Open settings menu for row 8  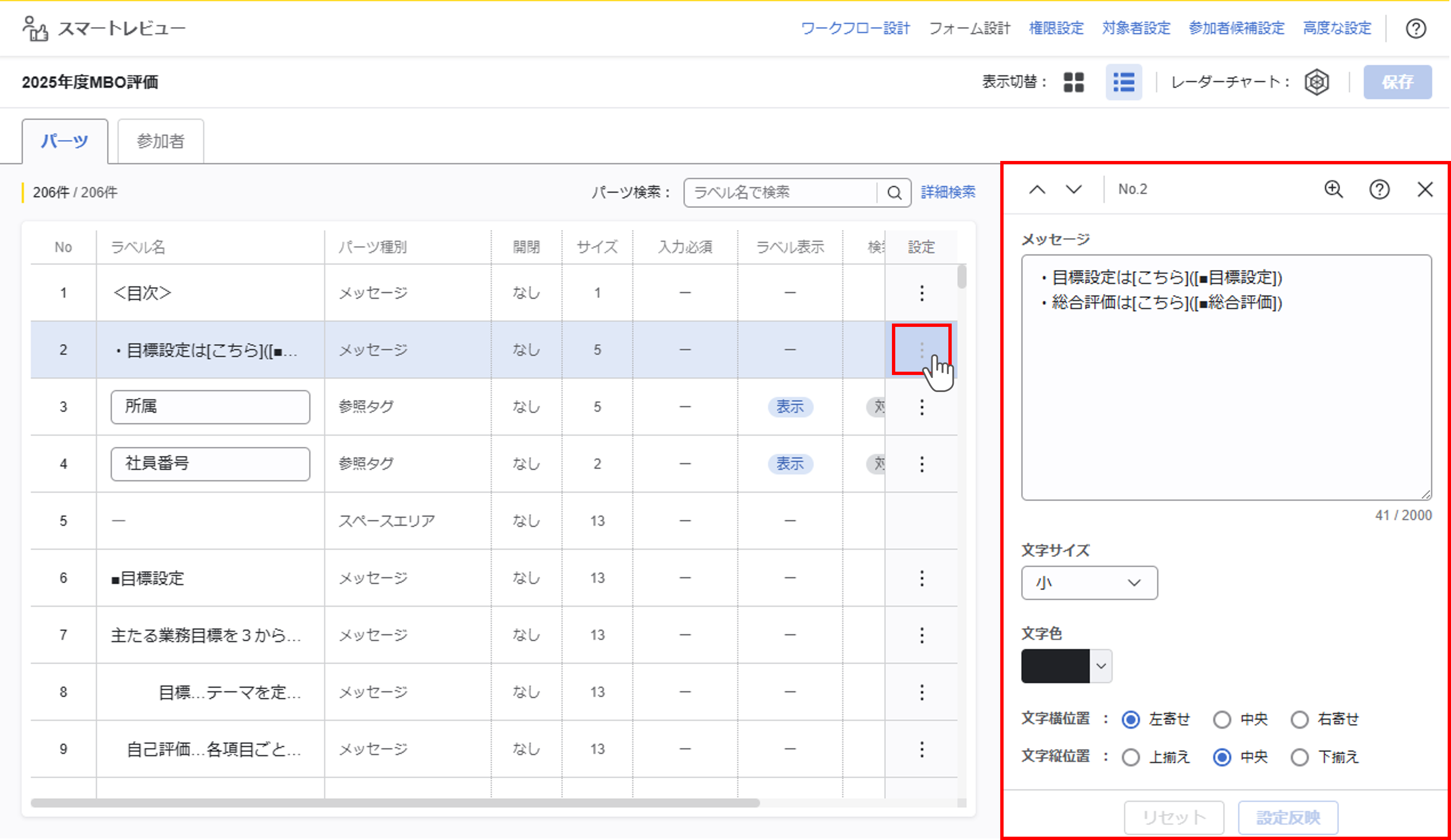pos(921,692)
